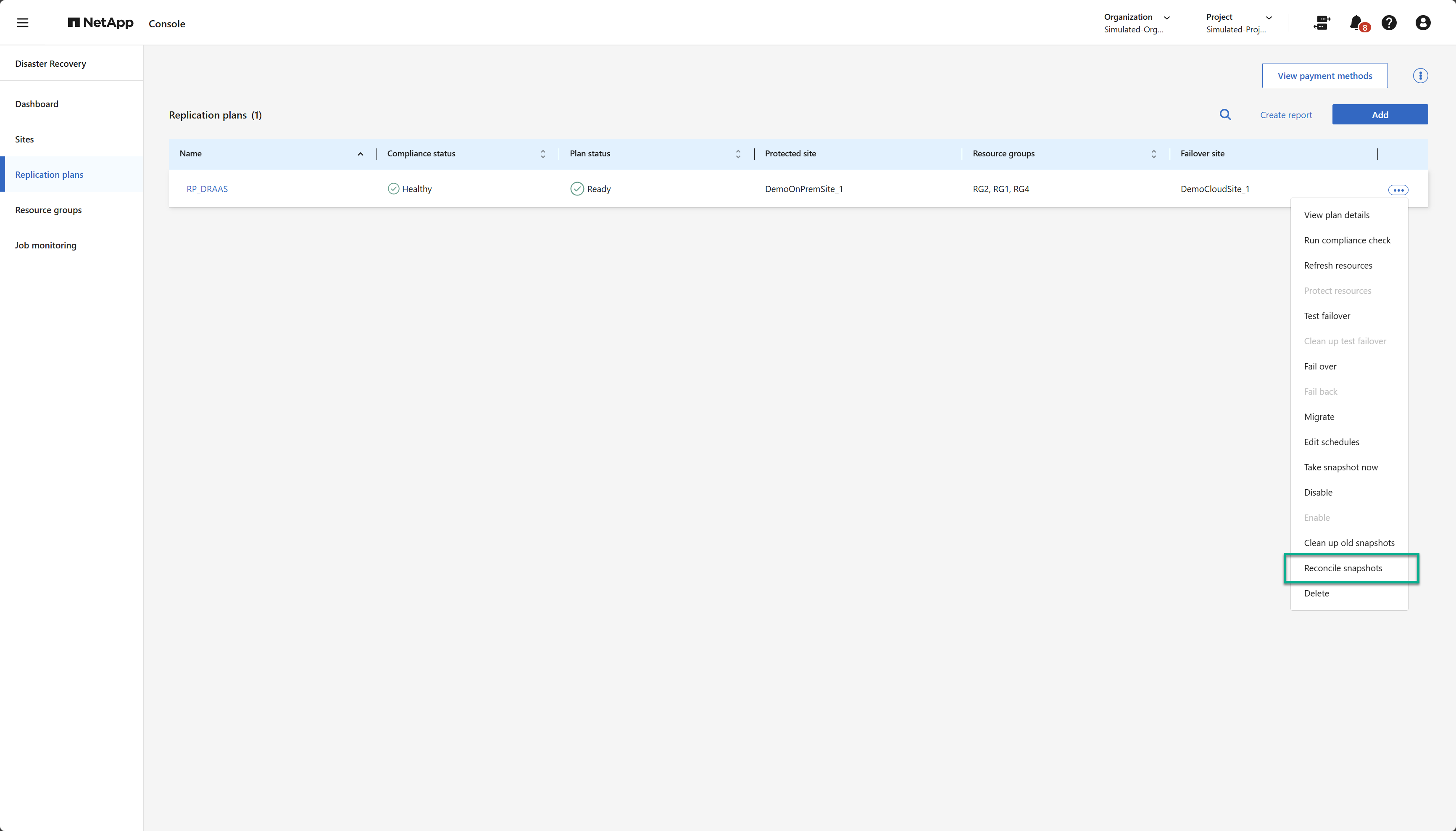This screenshot has height=831, width=1456.
Task: Go to Job monitoring in sidebar
Action: tap(46, 245)
